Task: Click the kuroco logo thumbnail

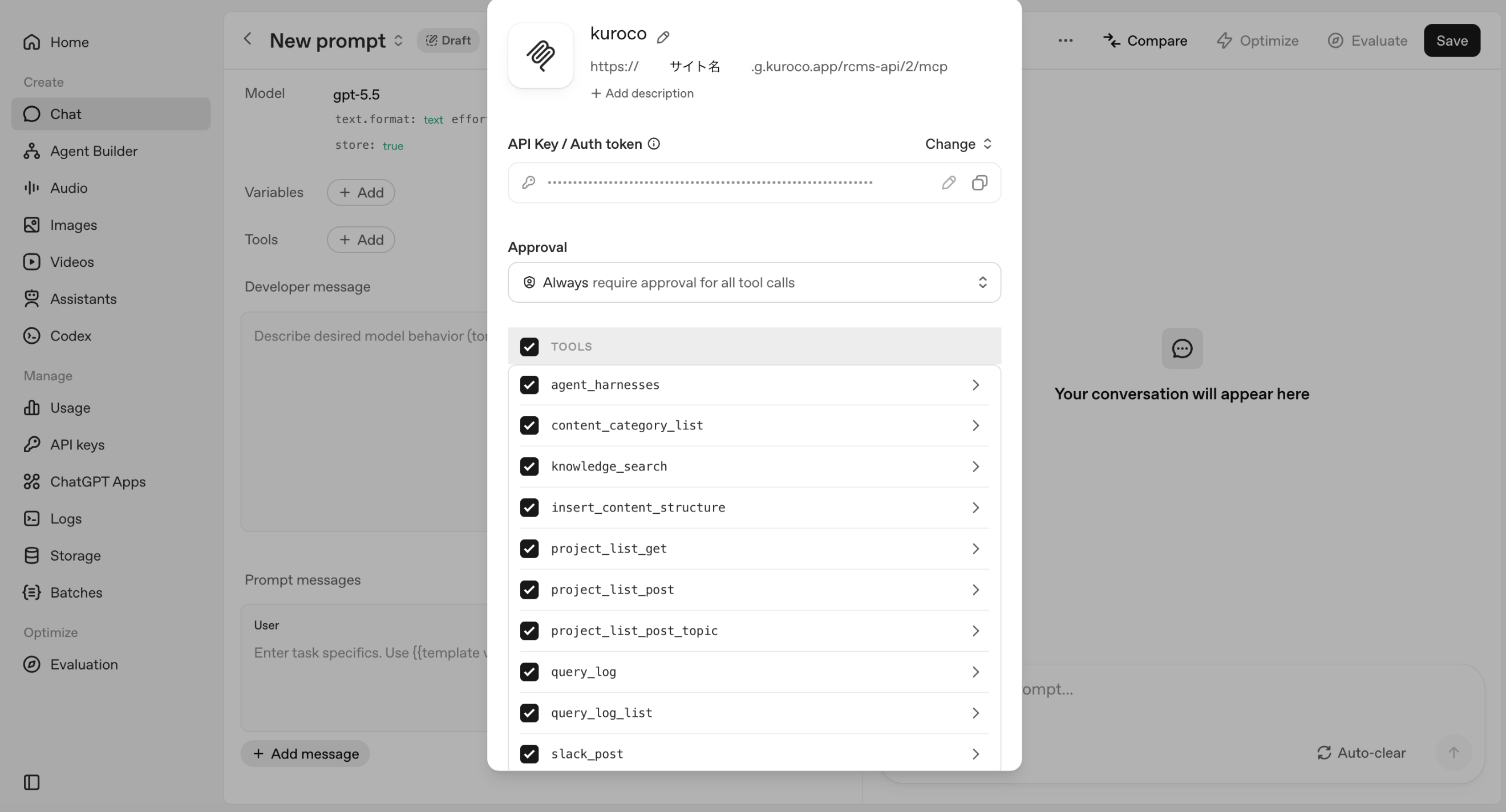Action: tap(540, 55)
